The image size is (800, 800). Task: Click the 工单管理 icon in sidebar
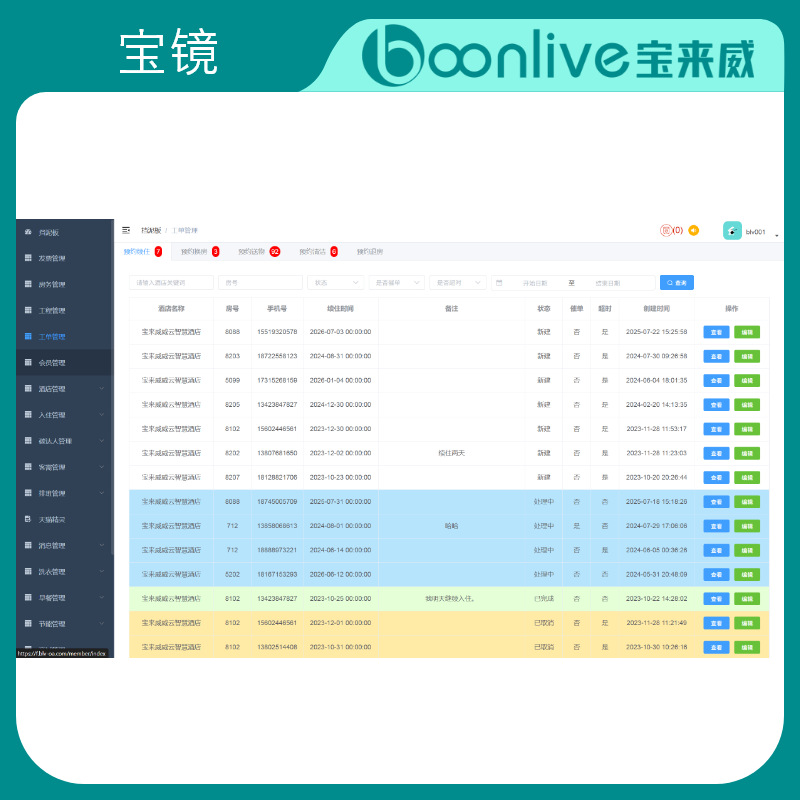(28, 337)
